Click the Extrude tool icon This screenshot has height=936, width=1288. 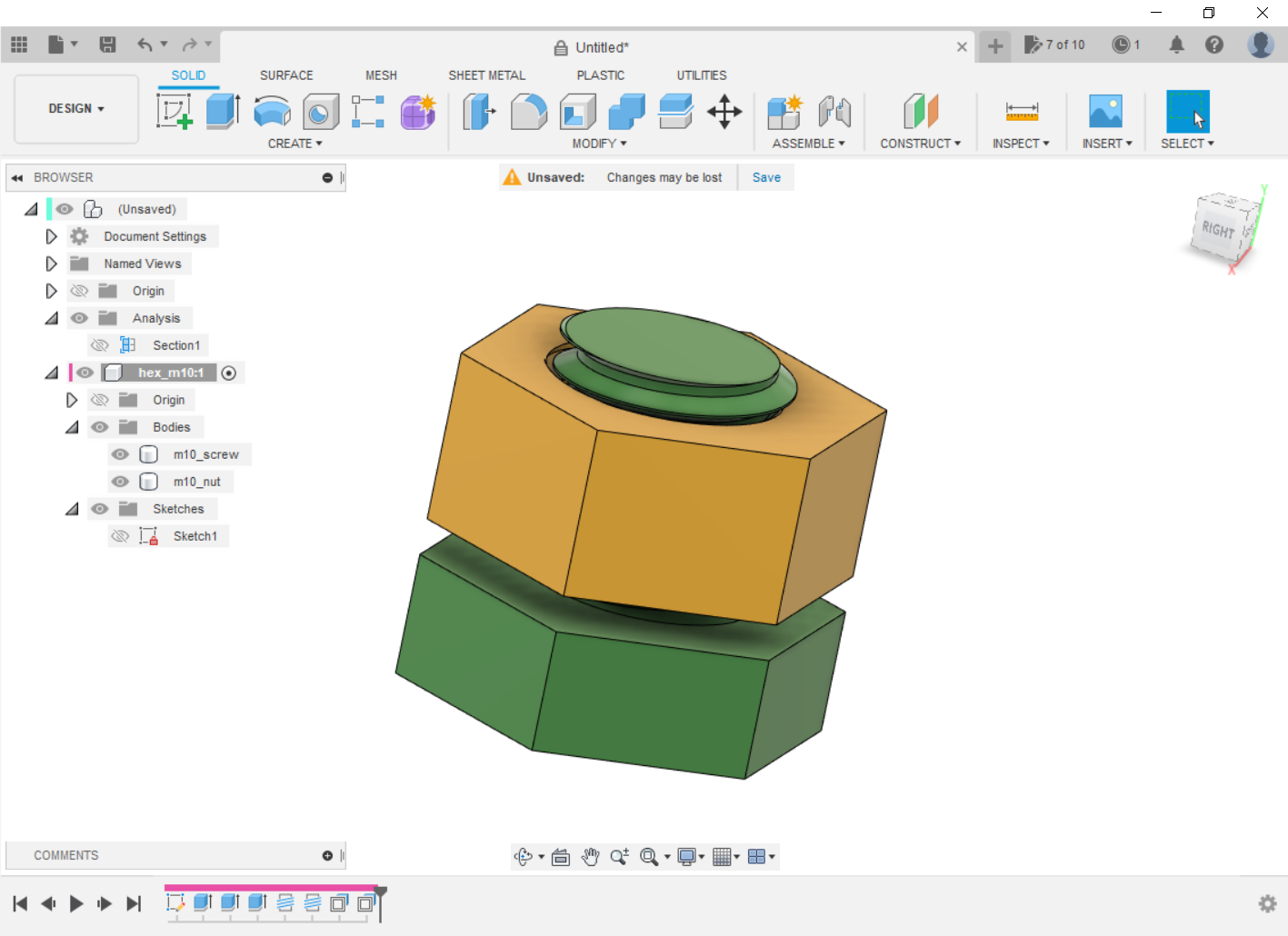[222, 112]
